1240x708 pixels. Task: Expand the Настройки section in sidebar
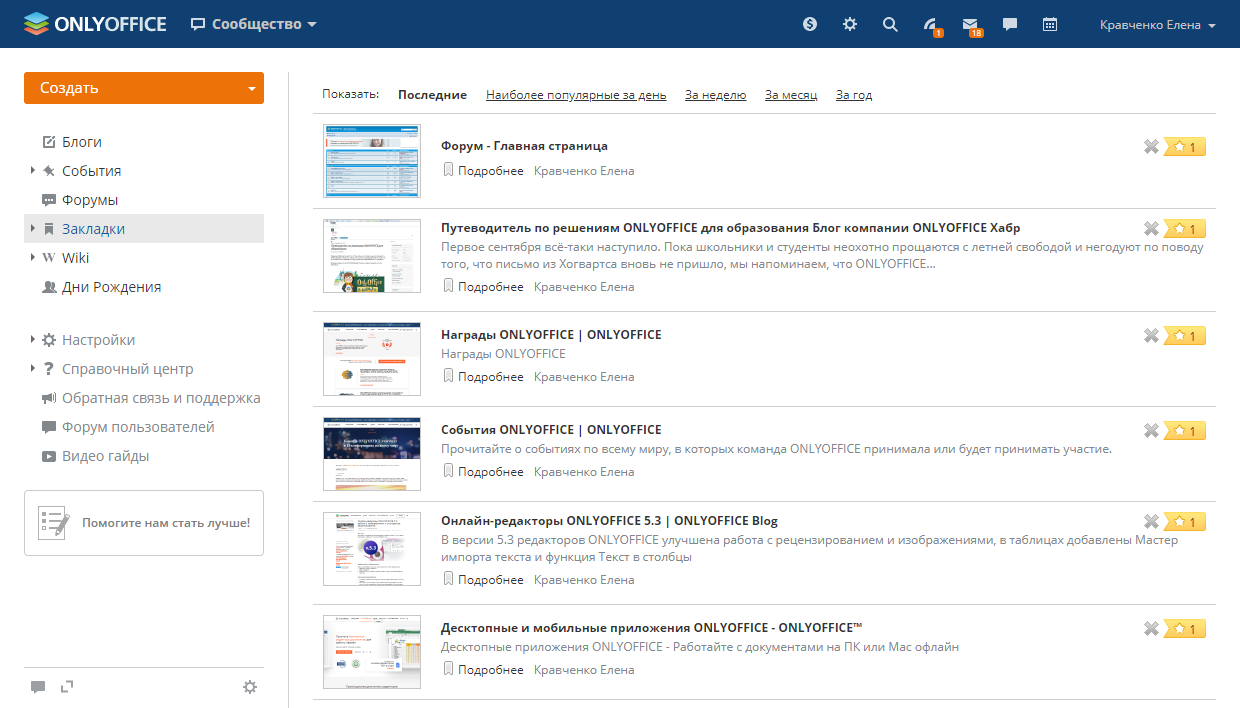pyautogui.click(x=33, y=340)
